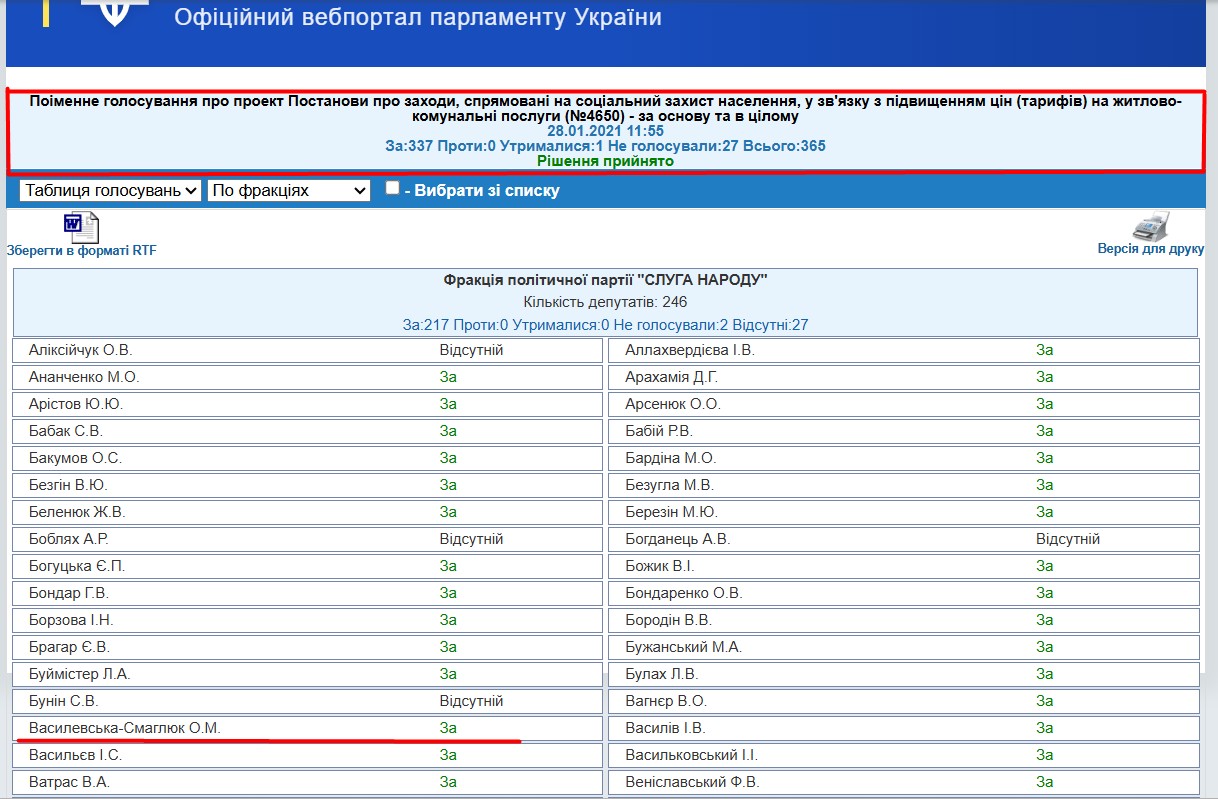Click the date '28.01.2021 11:55'
Screen dimensions: 1218x799
(606, 131)
